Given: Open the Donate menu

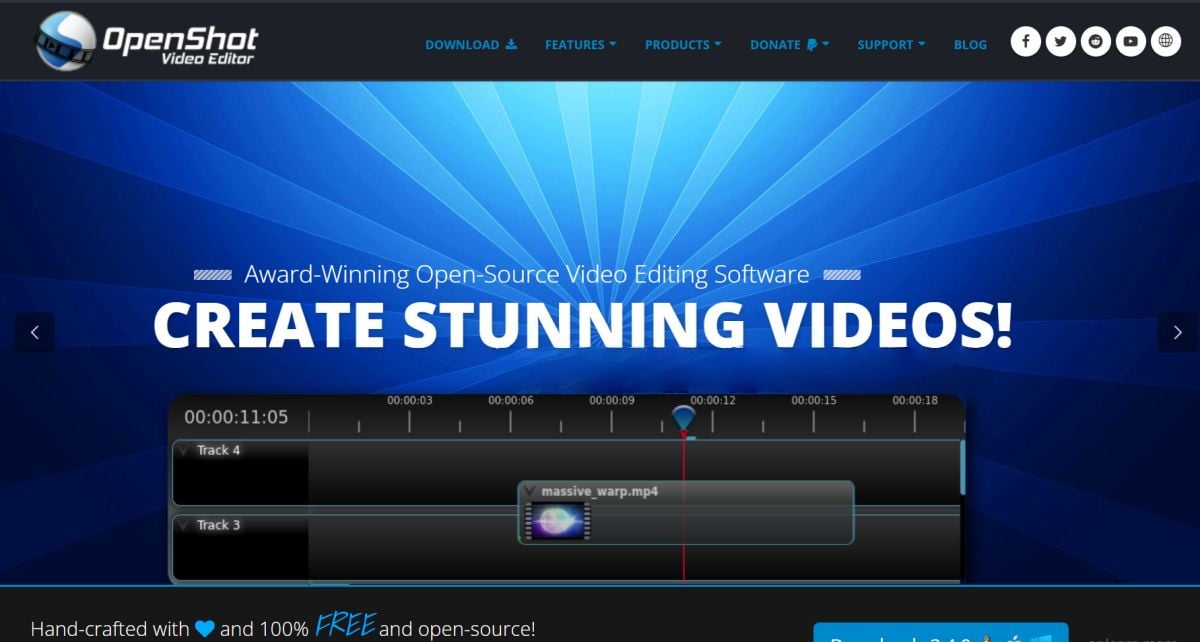Looking at the screenshot, I should coord(789,45).
